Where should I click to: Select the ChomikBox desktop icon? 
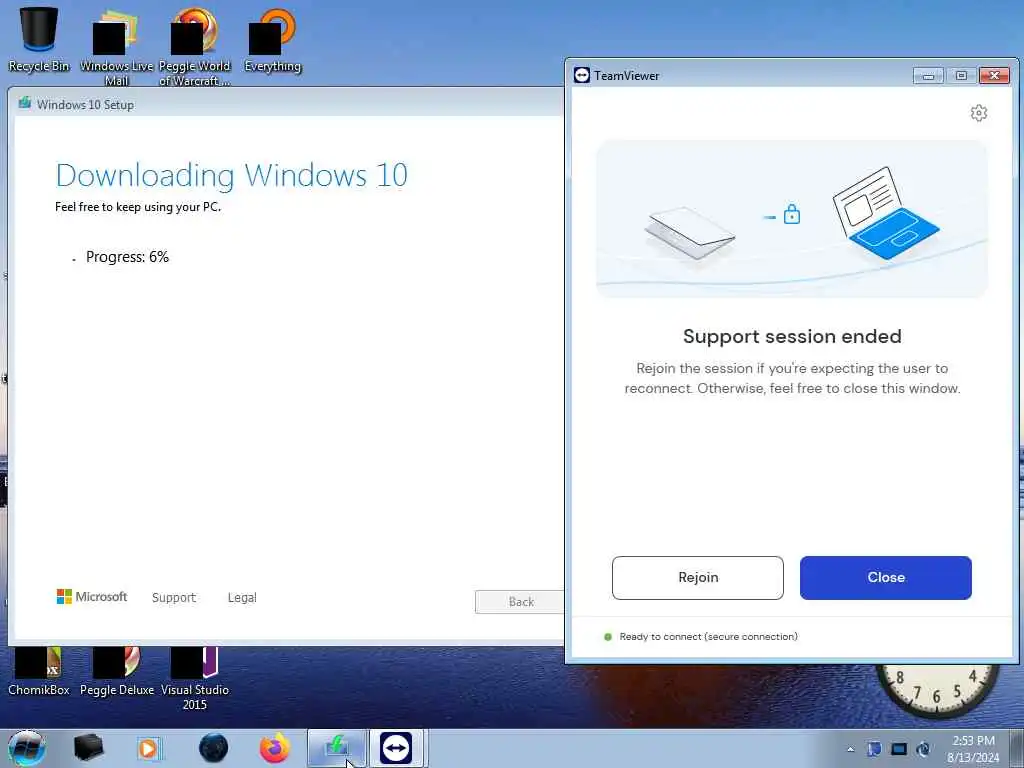tap(39, 671)
